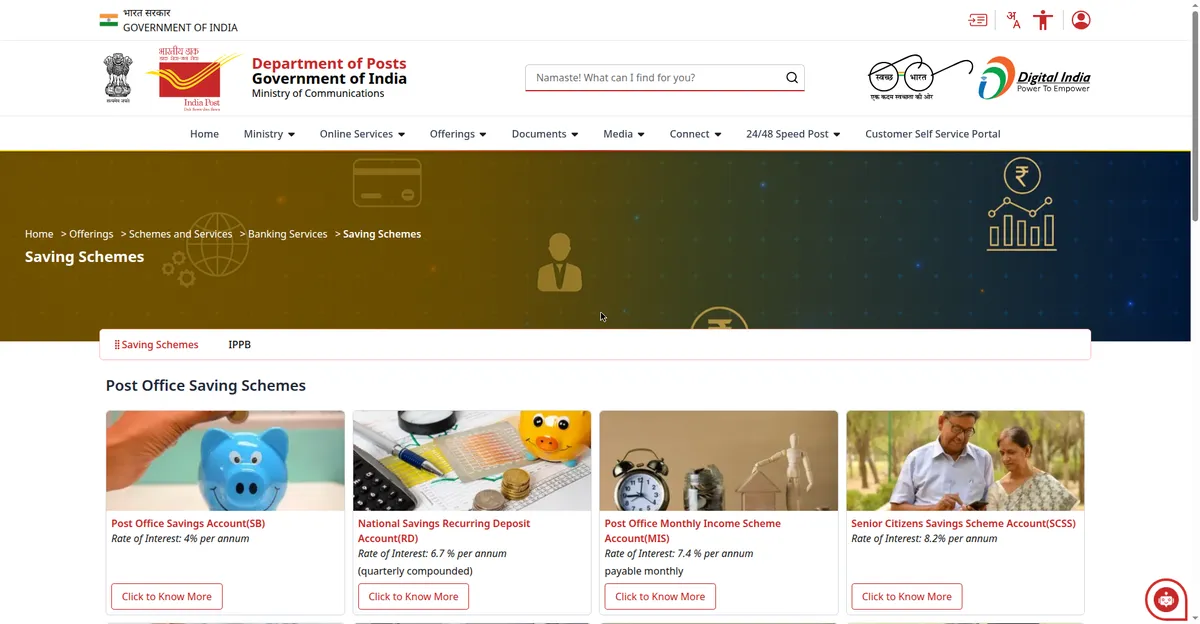Click the Digital India logo
The width and height of the screenshot is (1200, 624).
[1034, 78]
